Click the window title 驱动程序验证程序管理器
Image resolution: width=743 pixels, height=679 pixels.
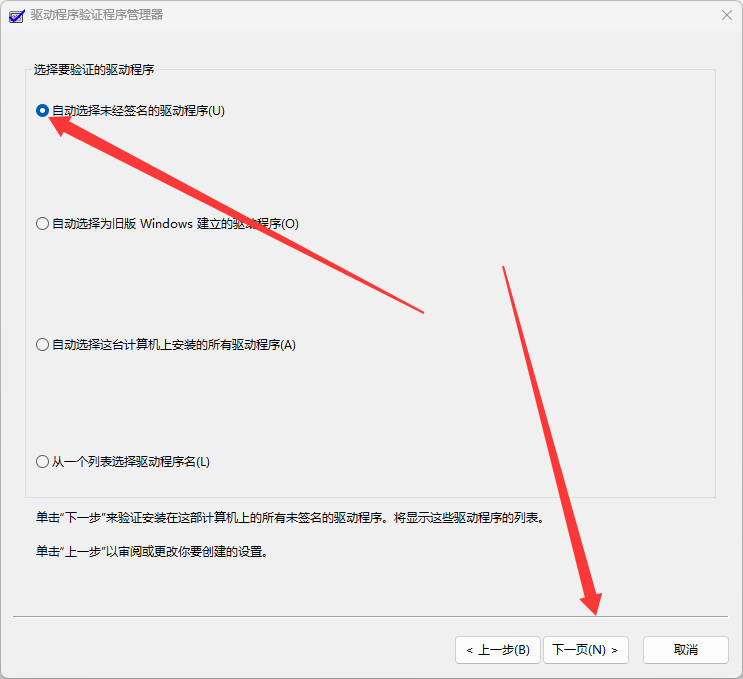pyautogui.click(x=97, y=15)
